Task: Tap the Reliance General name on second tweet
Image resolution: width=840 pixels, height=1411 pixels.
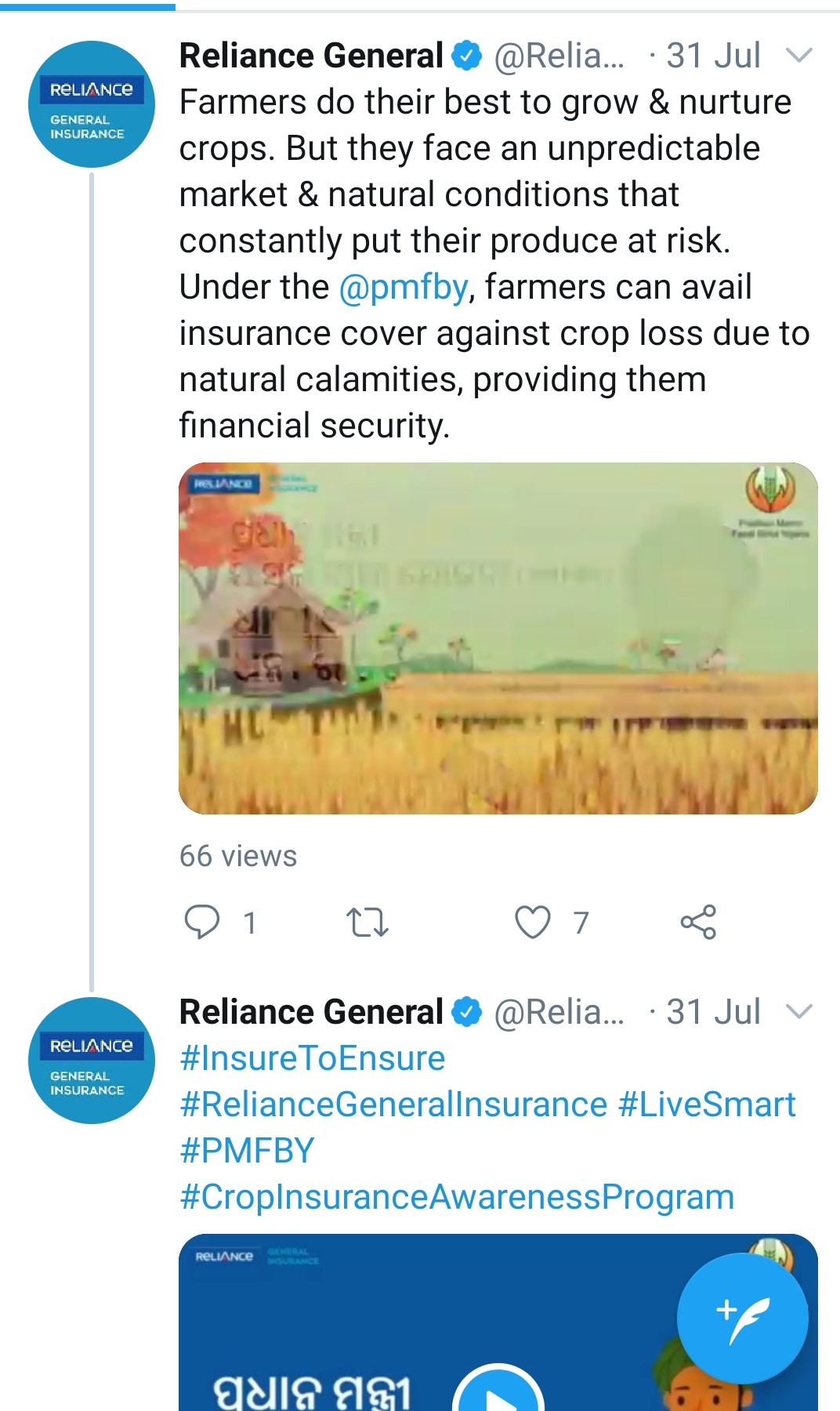Action: (311, 1011)
